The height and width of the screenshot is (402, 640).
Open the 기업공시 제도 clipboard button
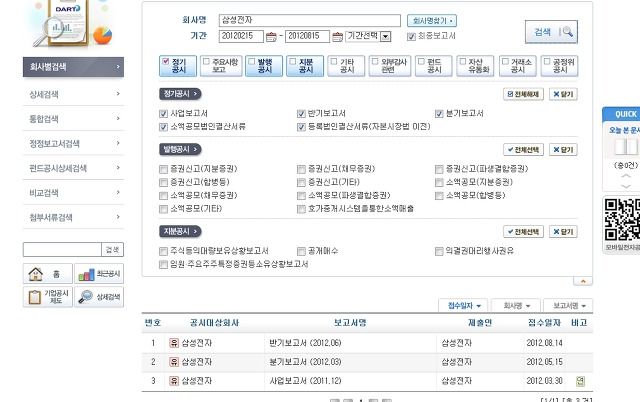tap(48, 297)
